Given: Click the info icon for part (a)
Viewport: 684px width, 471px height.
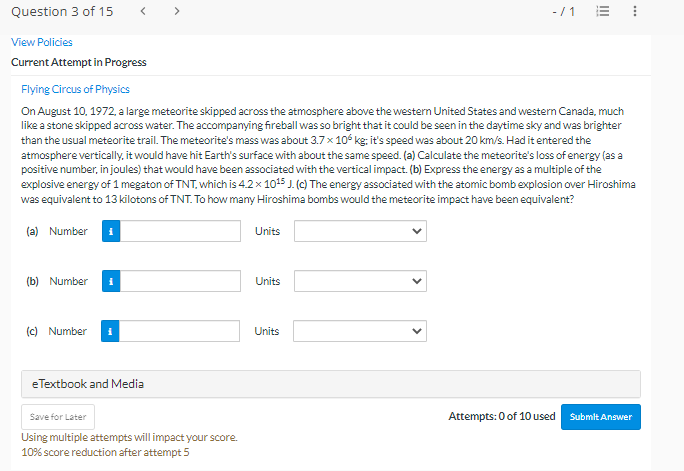Looking at the screenshot, I should (x=111, y=231).
